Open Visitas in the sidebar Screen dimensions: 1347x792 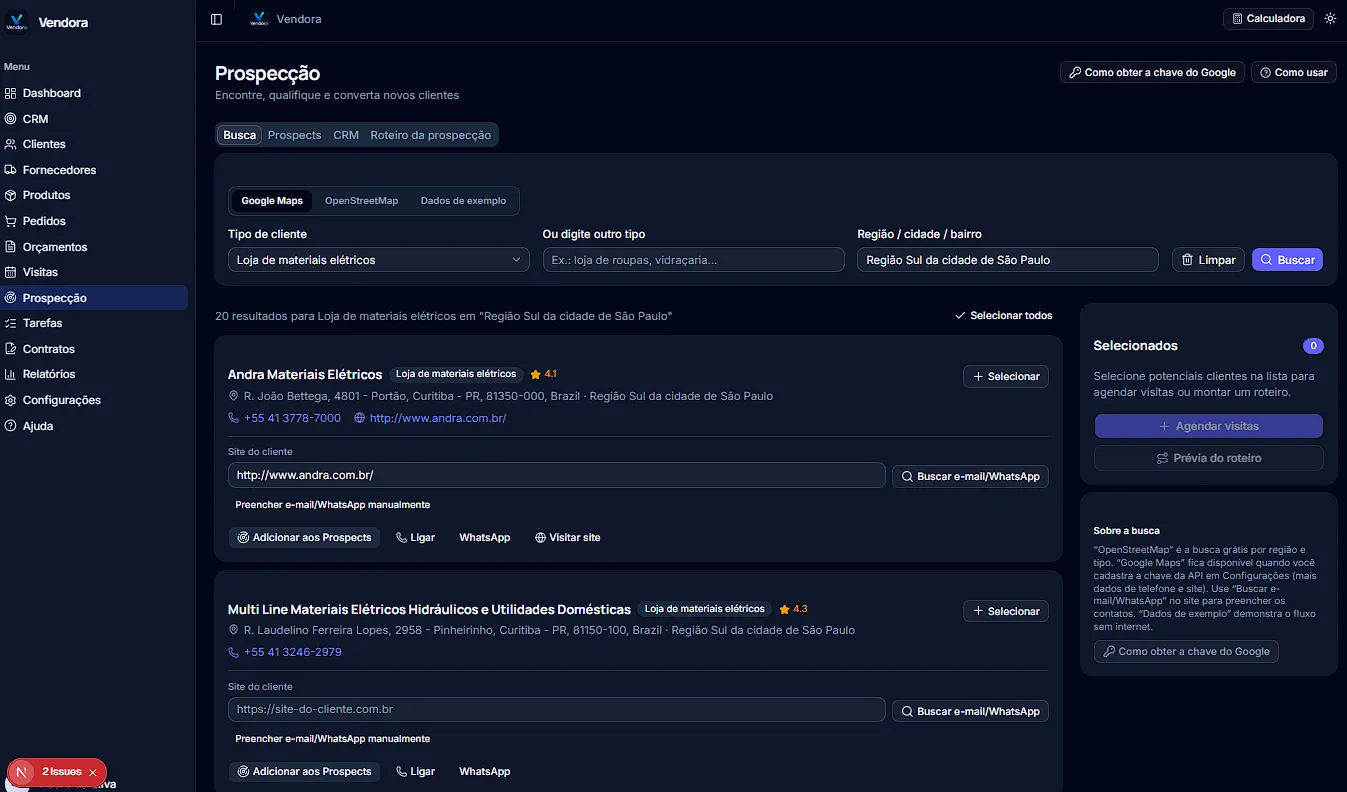click(x=94, y=272)
